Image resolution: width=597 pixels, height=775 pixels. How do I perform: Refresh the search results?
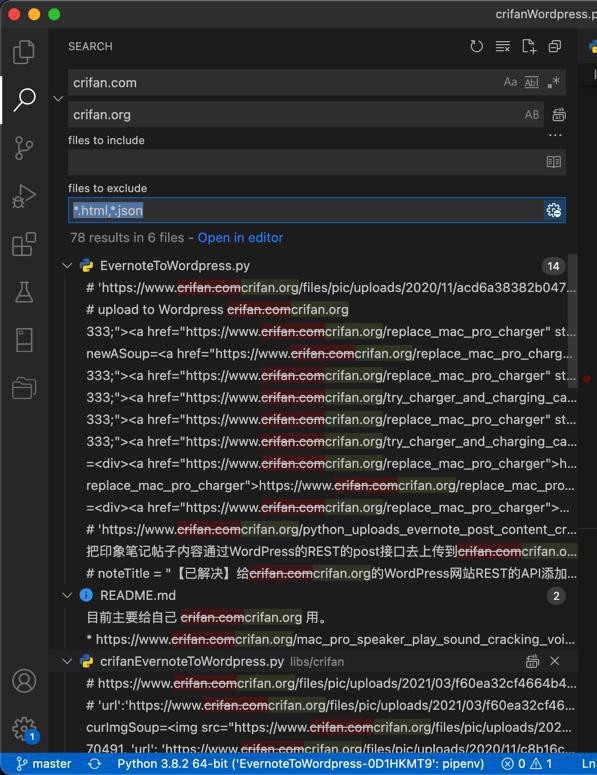(x=476, y=46)
